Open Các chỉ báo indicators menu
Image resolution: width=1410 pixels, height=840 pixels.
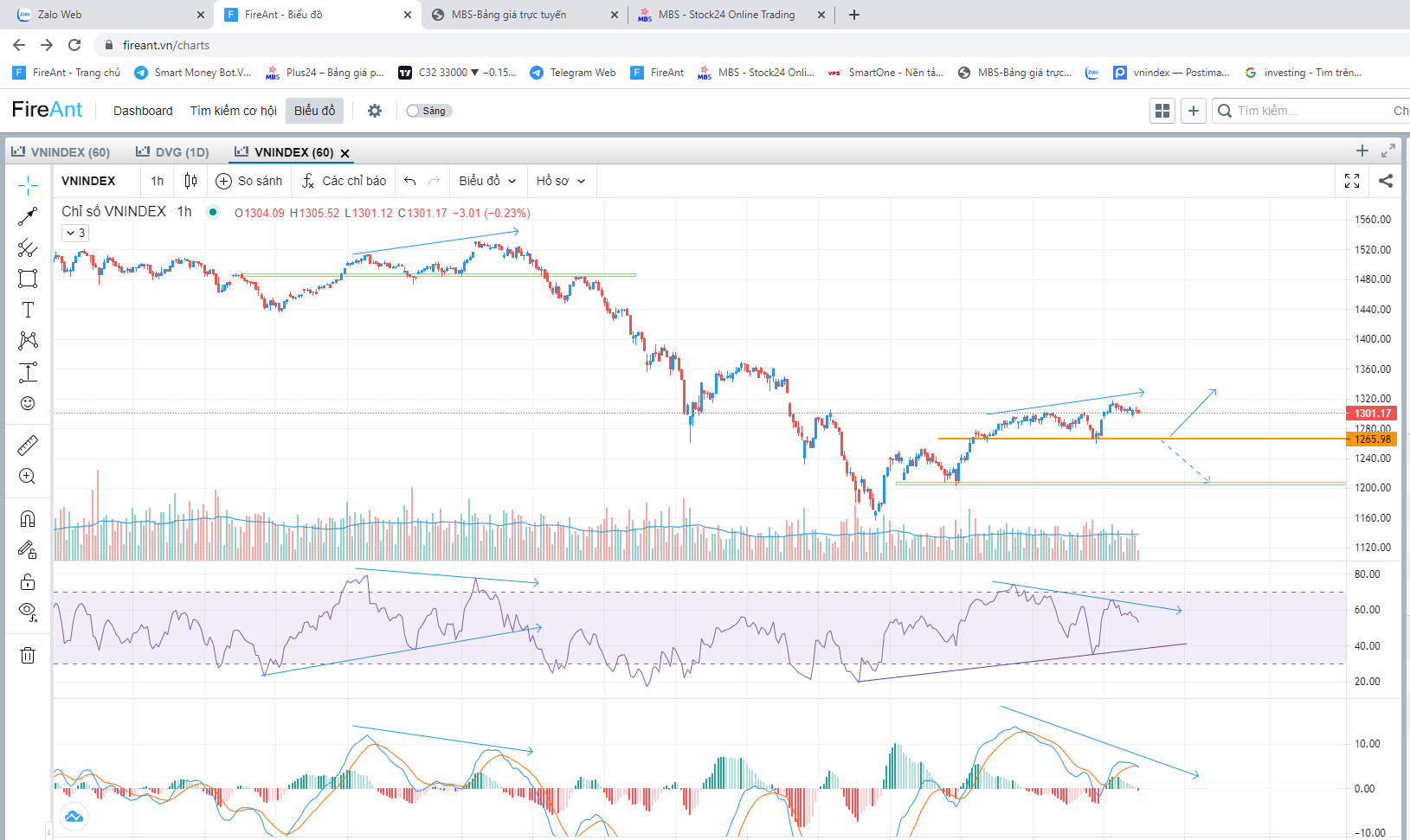click(x=344, y=181)
